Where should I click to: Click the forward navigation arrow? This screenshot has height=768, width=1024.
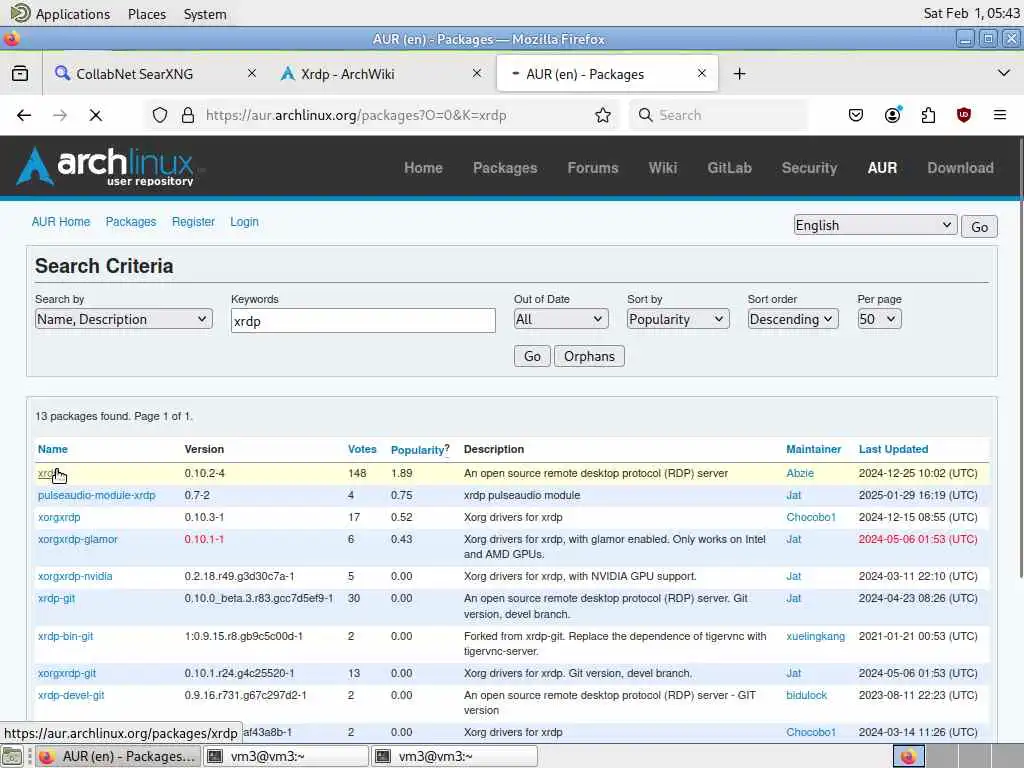pos(59,116)
